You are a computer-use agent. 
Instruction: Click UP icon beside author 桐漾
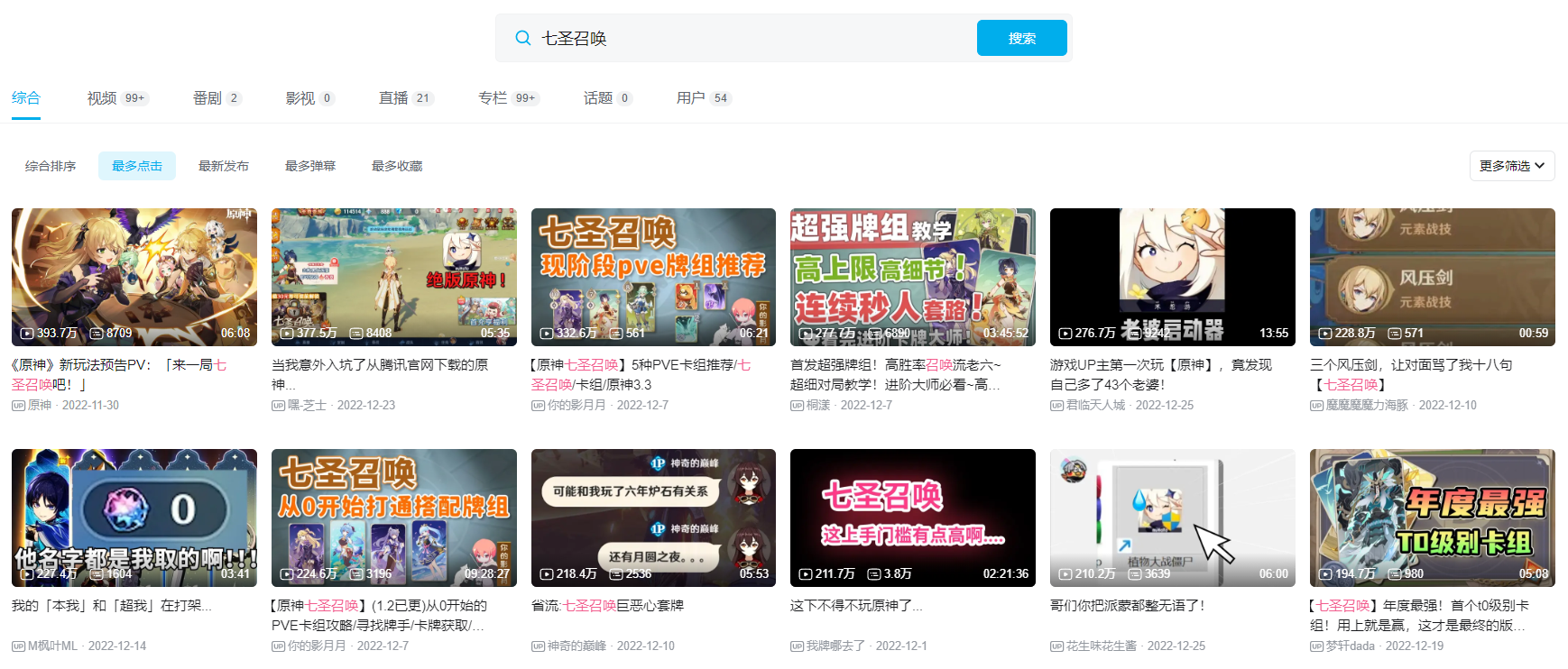point(797,406)
